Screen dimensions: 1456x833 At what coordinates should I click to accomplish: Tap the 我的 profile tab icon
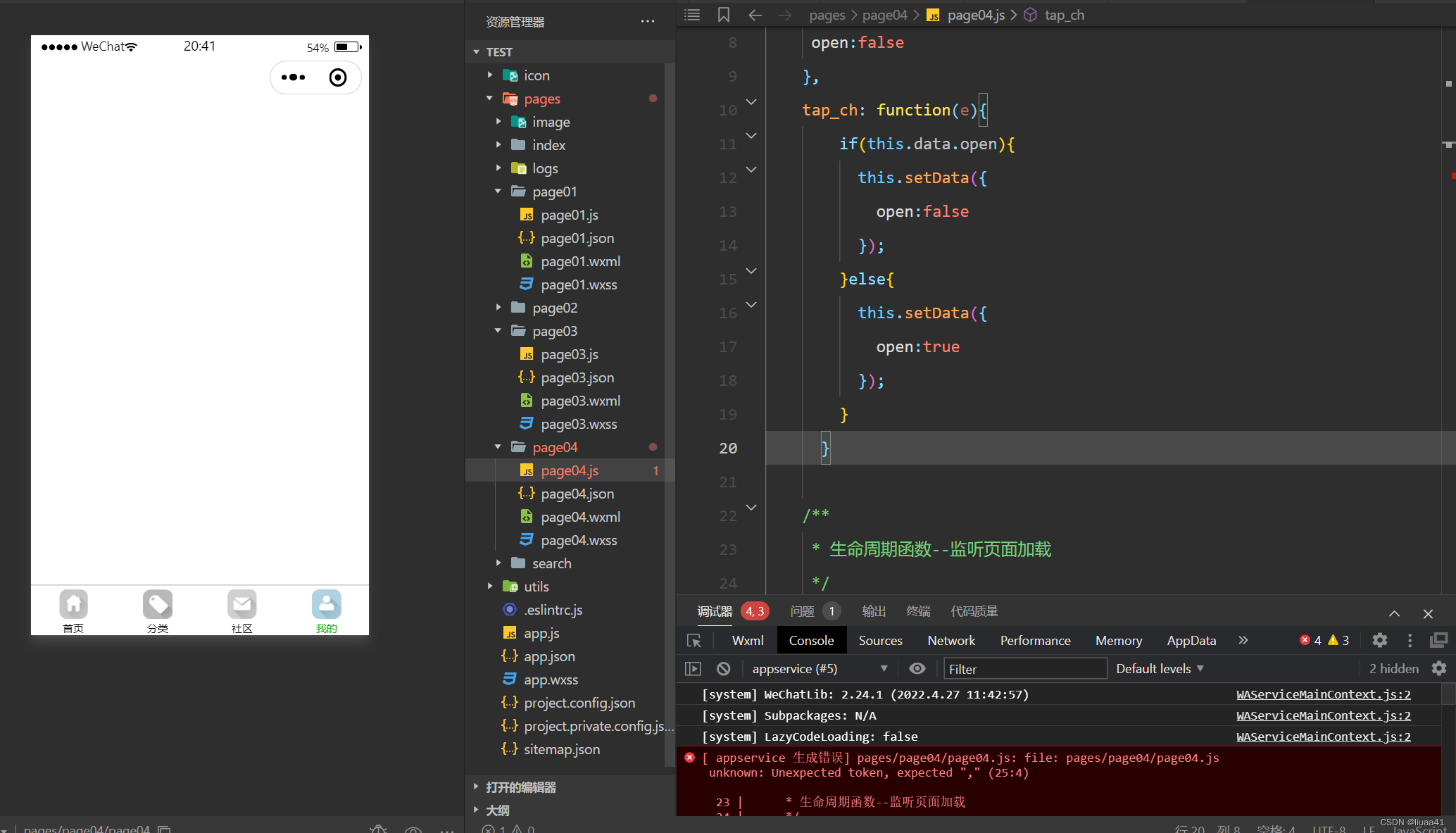pos(327,604)
